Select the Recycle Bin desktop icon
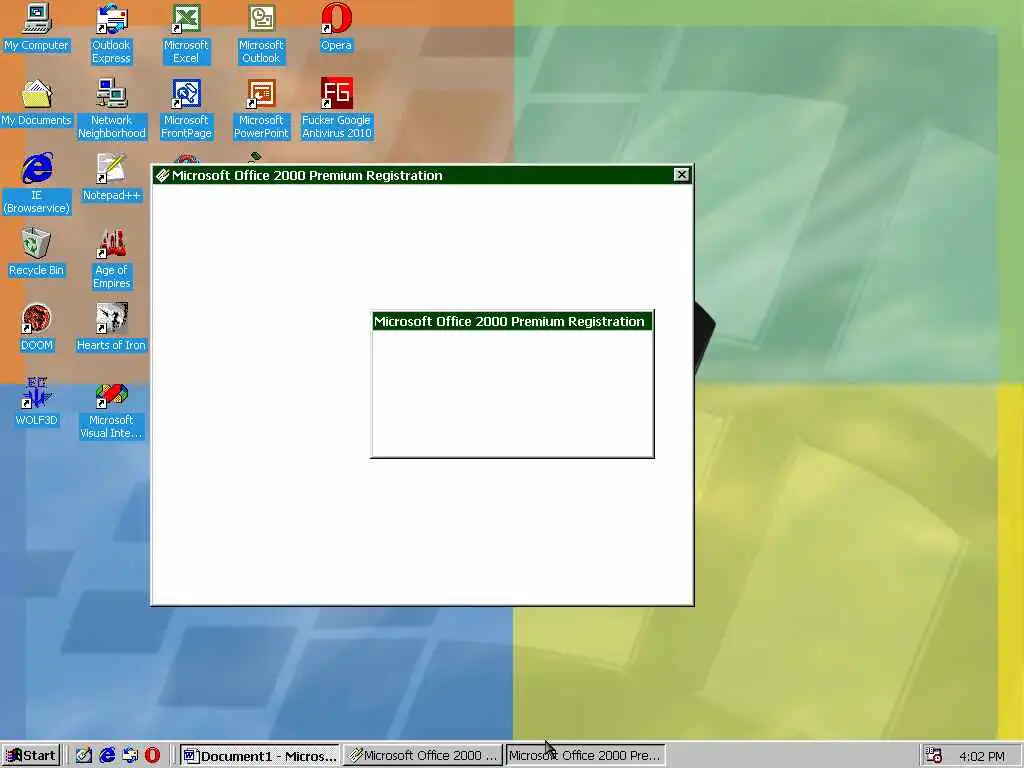 pos(37,253)
